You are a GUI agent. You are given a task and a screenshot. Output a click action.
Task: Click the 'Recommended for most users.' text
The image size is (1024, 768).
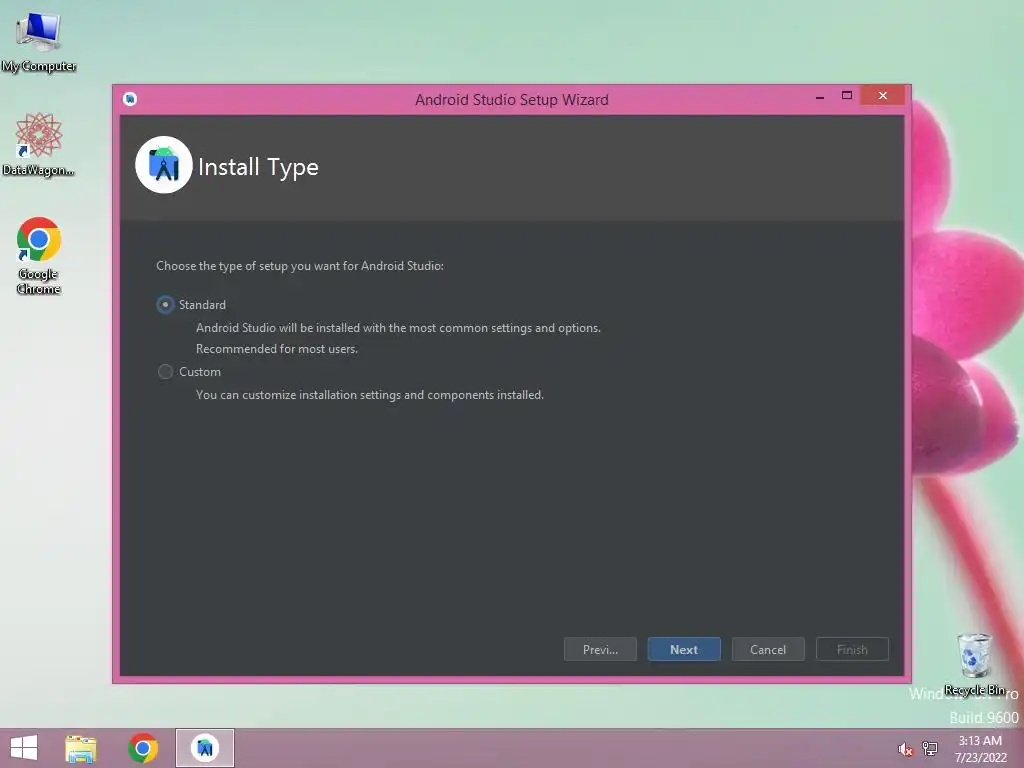tap(277, 349)
